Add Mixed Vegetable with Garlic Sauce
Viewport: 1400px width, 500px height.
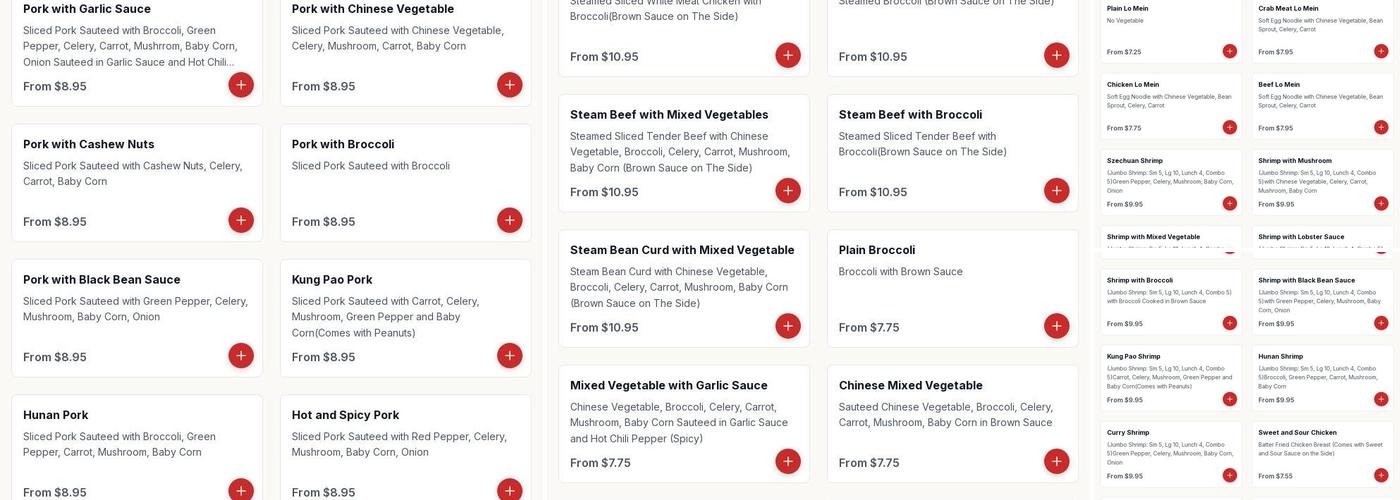[x=788, y=461]
